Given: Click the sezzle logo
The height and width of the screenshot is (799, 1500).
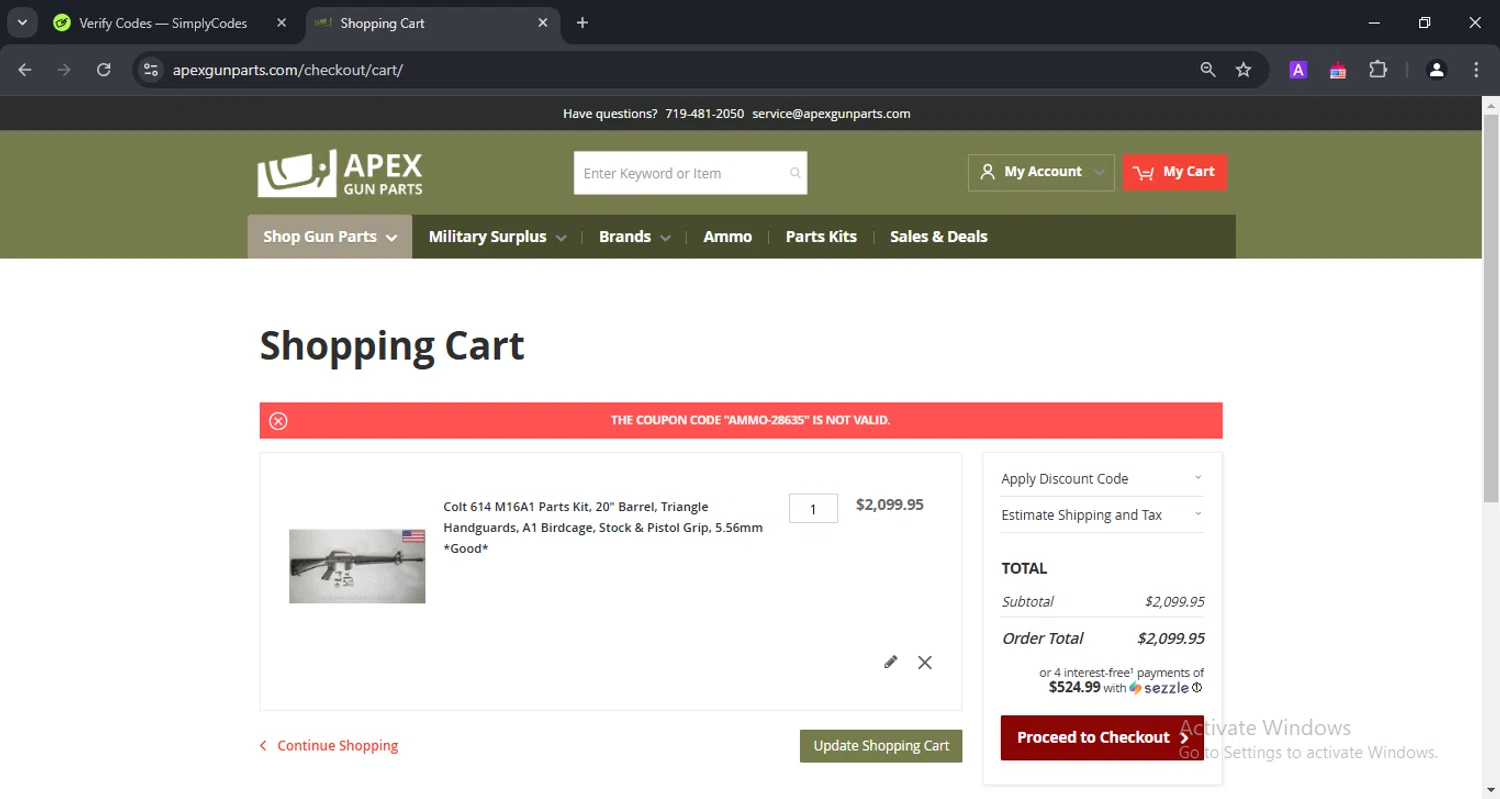Looking at the screenshot, I should pyautogui.click(x=1159, y=688).
